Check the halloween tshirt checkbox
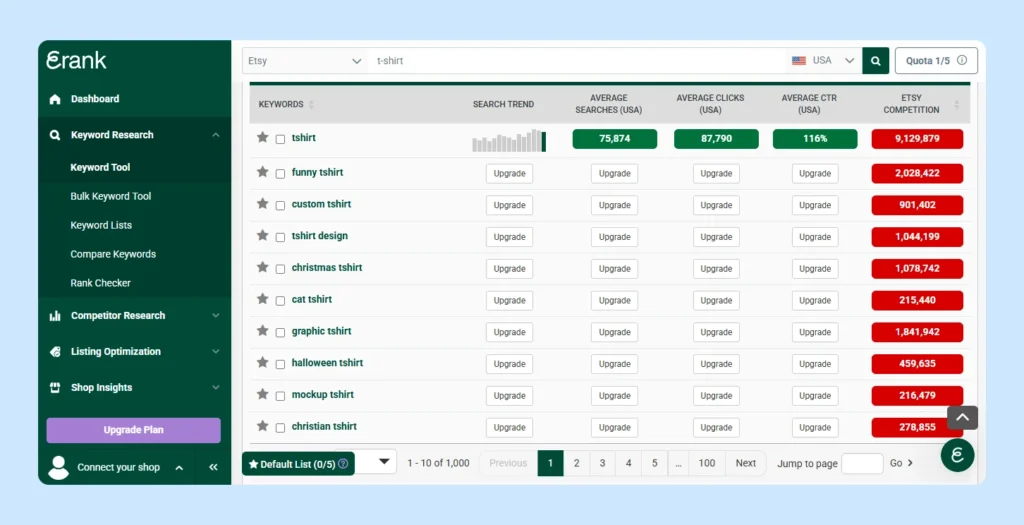Image resolution: width=1024 pixels, height=525 pixels. (280, 364)
